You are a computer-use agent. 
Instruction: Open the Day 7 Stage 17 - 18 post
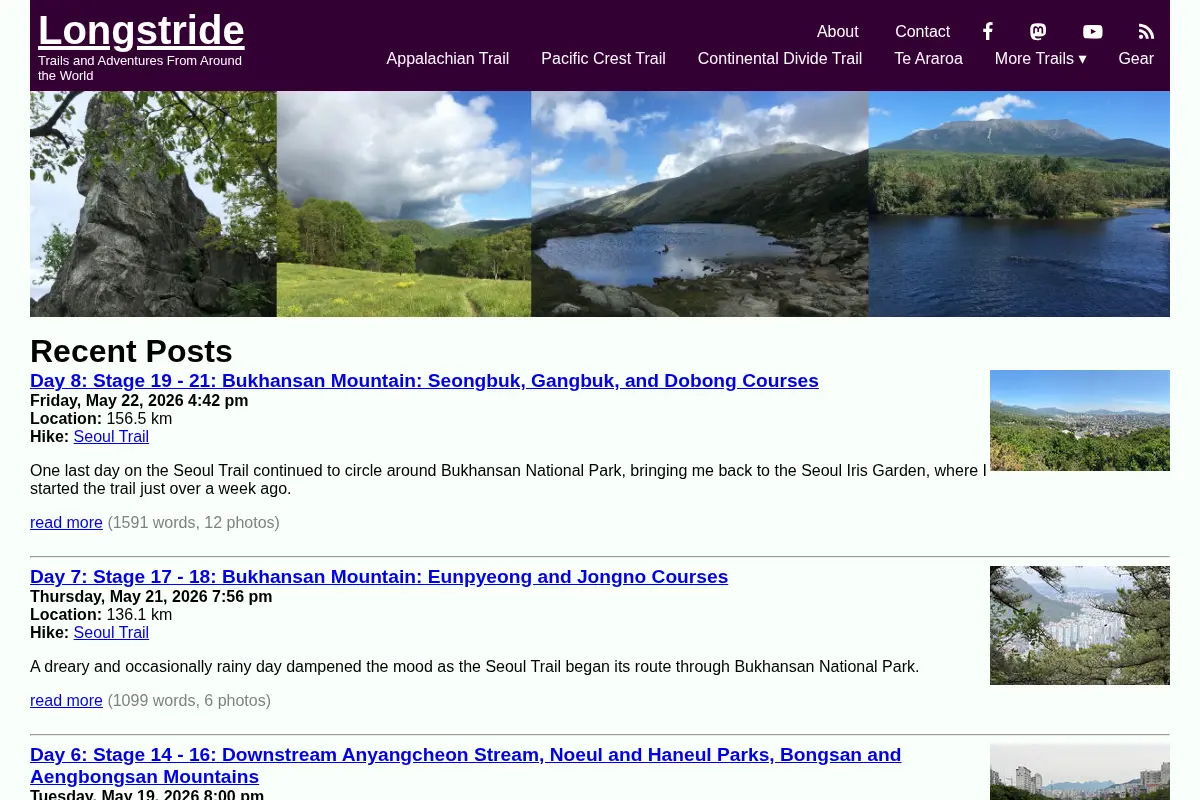pos(379,577)
